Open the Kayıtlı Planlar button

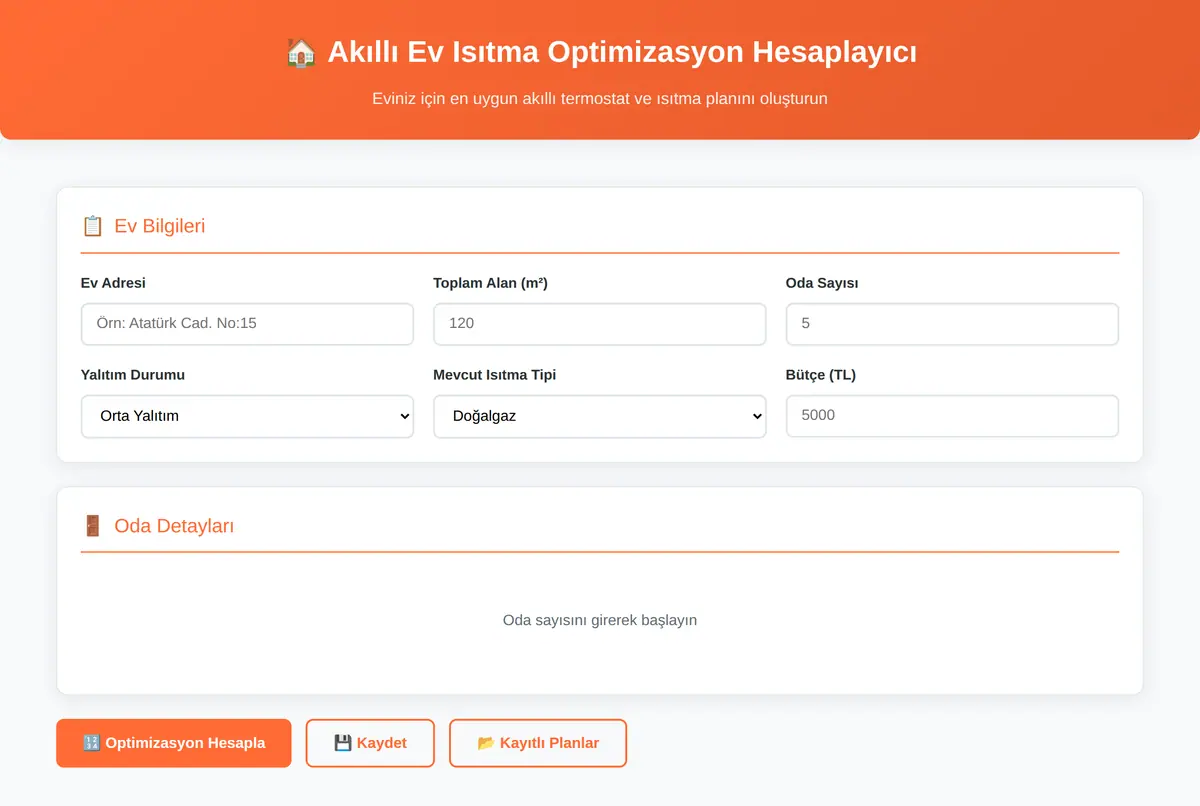[538, 743]
